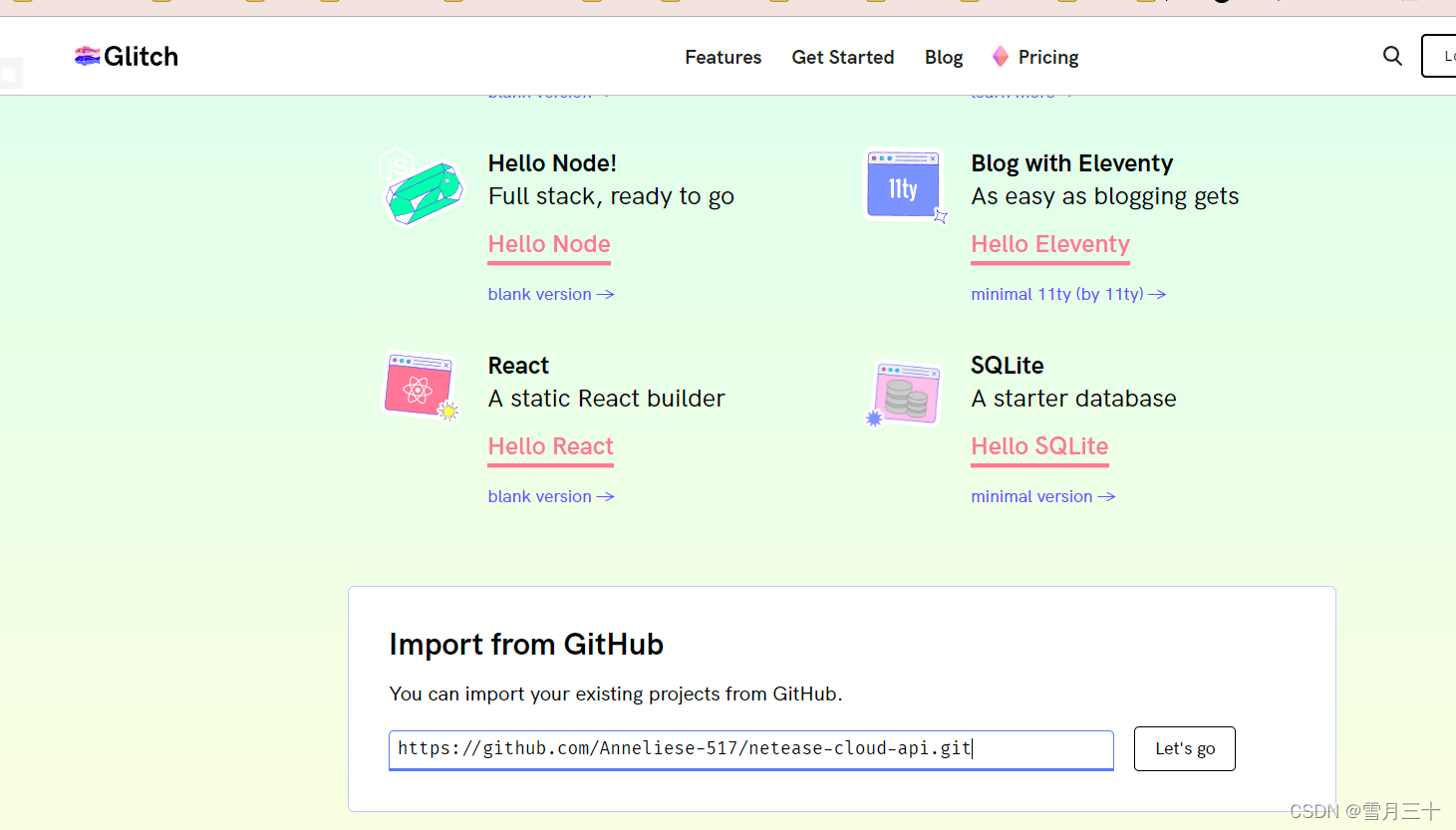
Task: Click the Blog with Eleventy heading
Action: coord(1072,163)
